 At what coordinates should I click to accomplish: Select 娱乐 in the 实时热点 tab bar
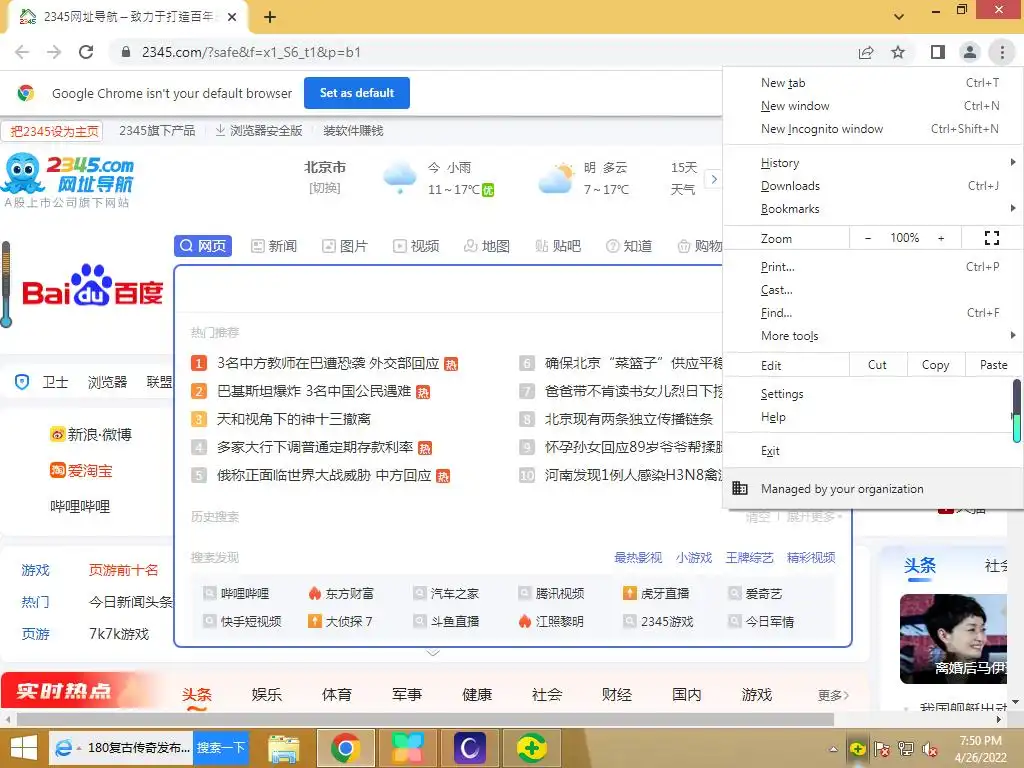click(266, 694)
